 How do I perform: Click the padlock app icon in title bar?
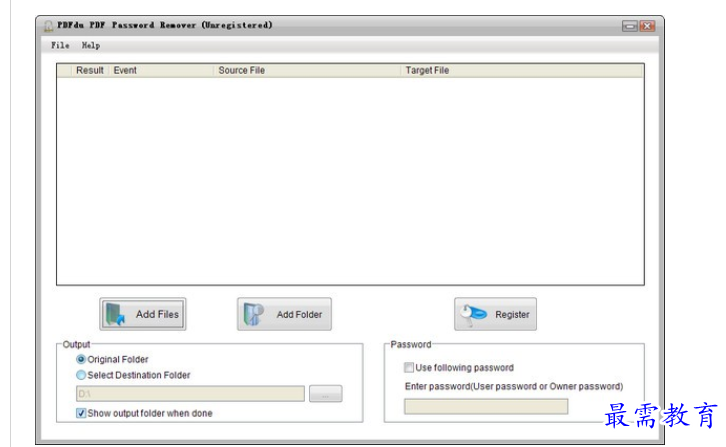[x=48, y=26]
